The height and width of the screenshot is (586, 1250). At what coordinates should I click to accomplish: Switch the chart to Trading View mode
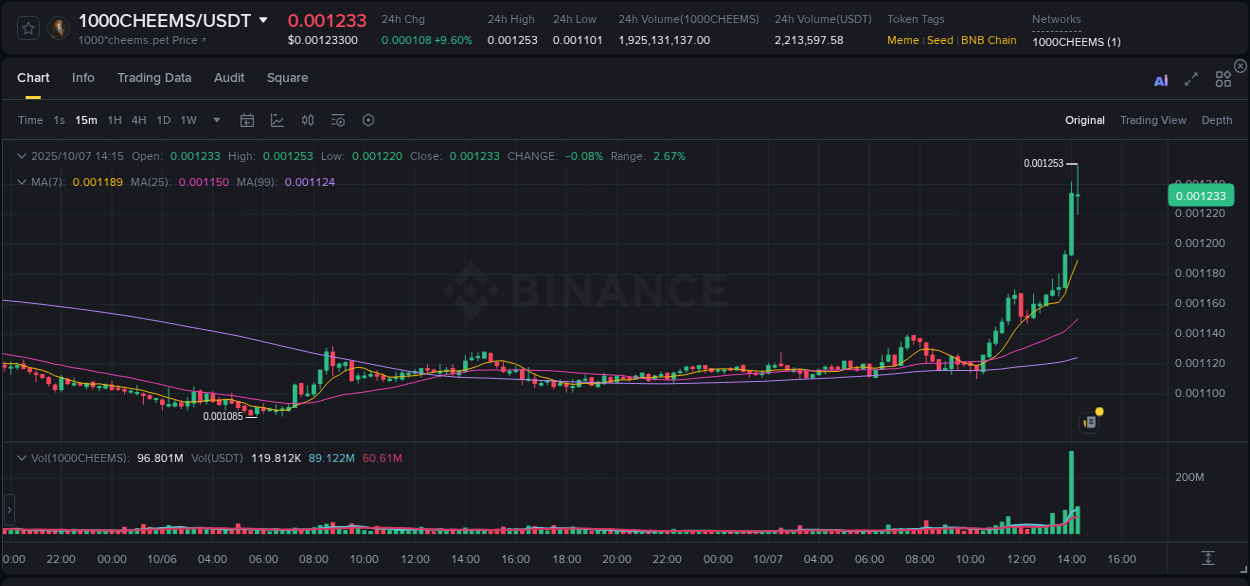[1153, 120]
